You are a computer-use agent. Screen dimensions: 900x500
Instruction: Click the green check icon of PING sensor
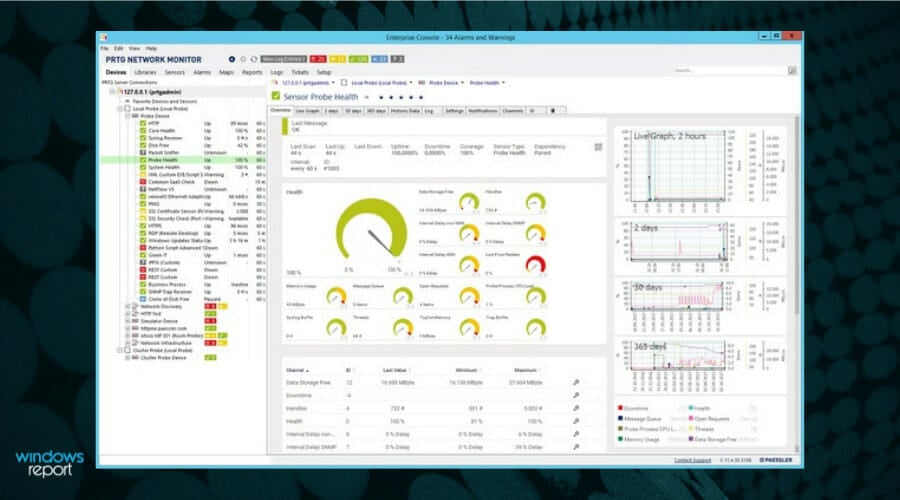(x=143, y=204)
